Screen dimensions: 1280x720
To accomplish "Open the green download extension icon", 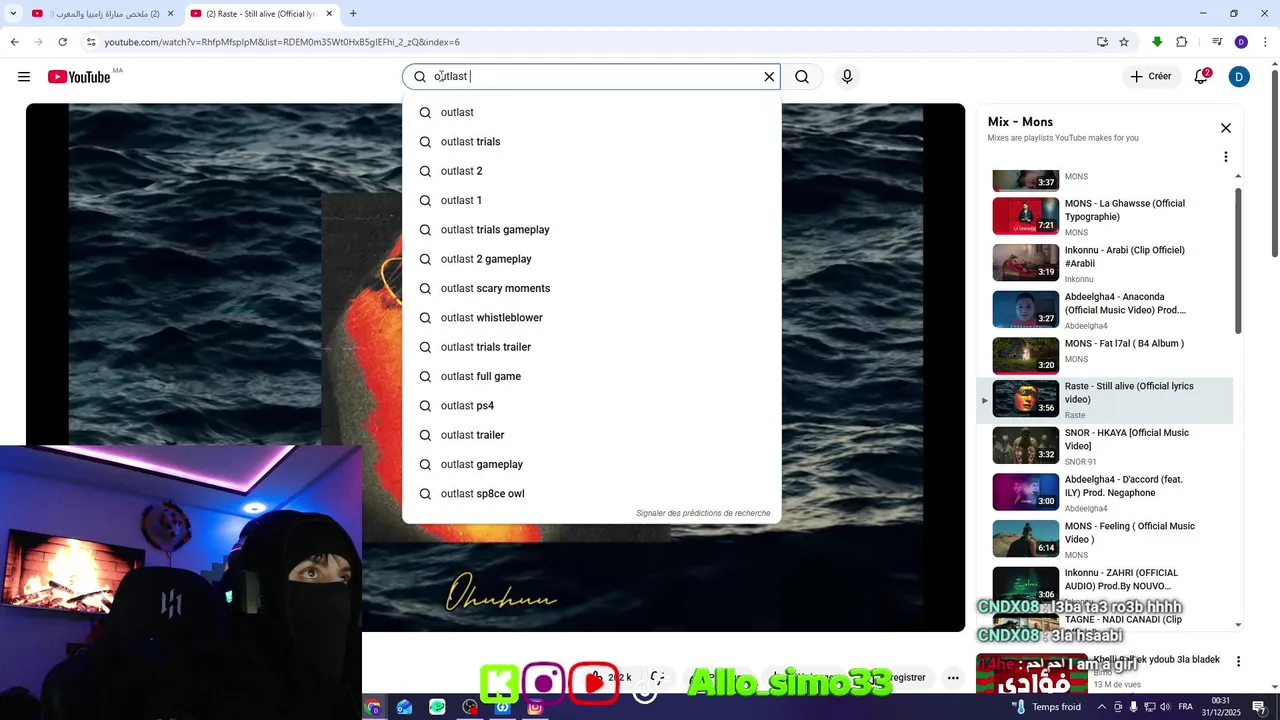I will pos(1157,42).
